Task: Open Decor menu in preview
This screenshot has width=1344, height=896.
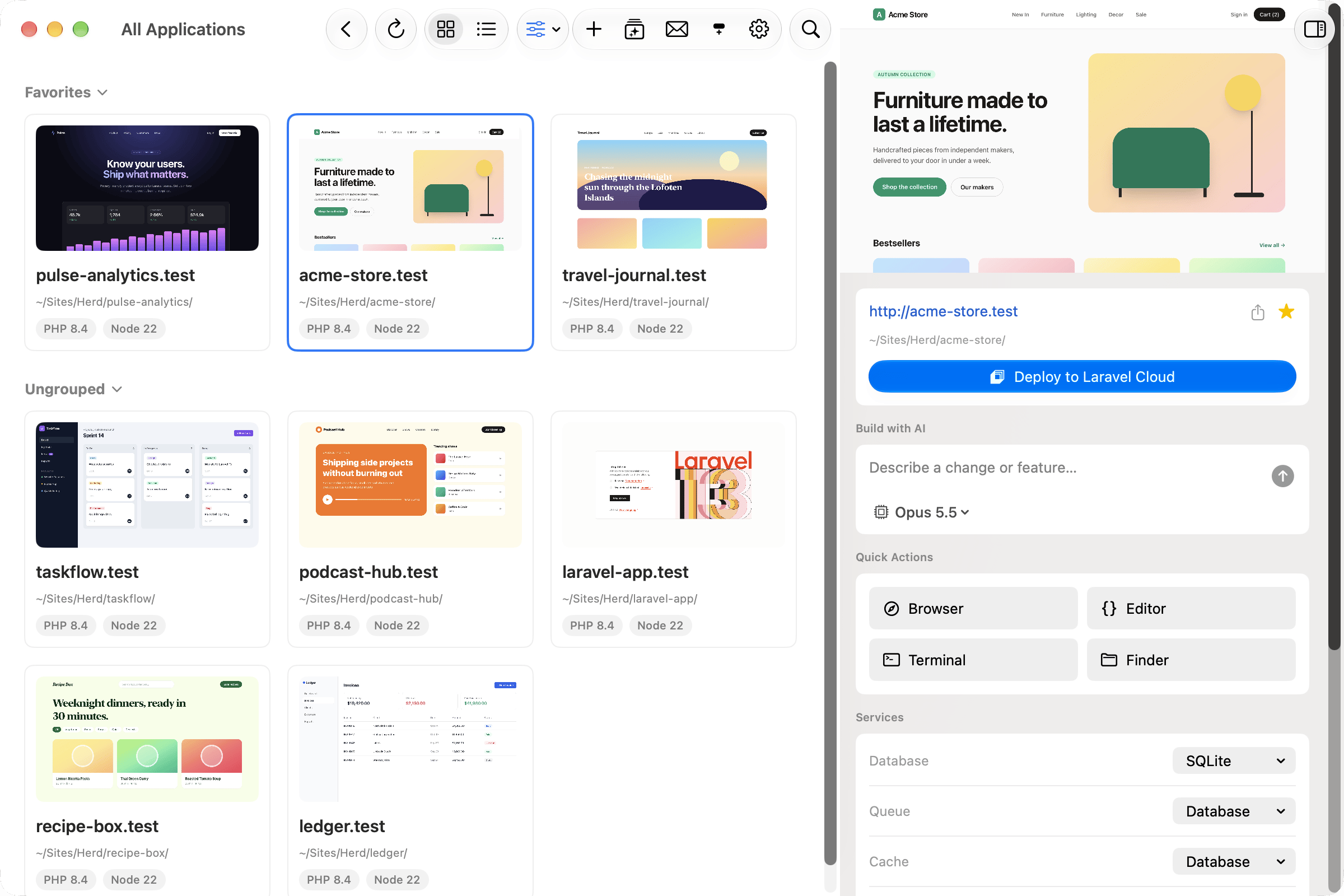Action: click(x=1116, y=15)
